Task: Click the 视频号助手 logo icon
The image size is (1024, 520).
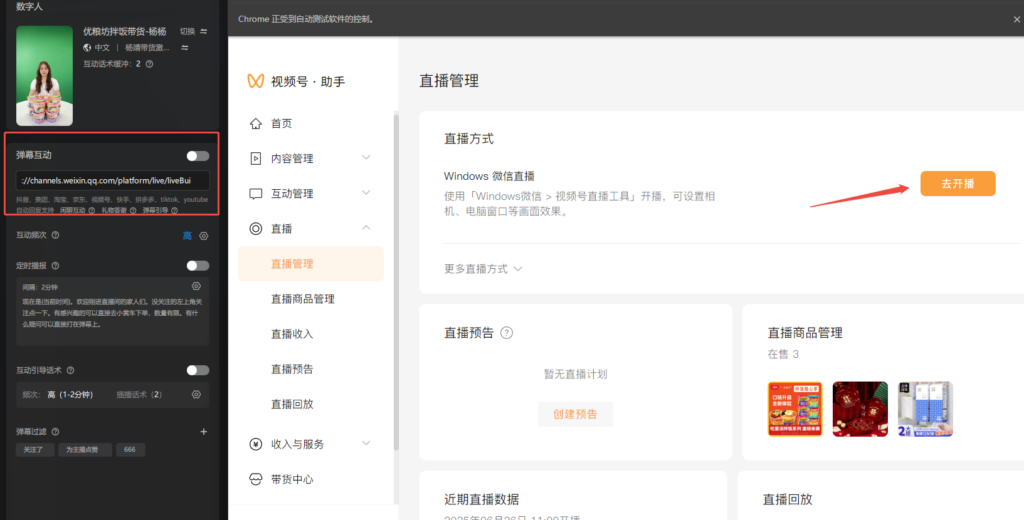Action: point(255,82)
